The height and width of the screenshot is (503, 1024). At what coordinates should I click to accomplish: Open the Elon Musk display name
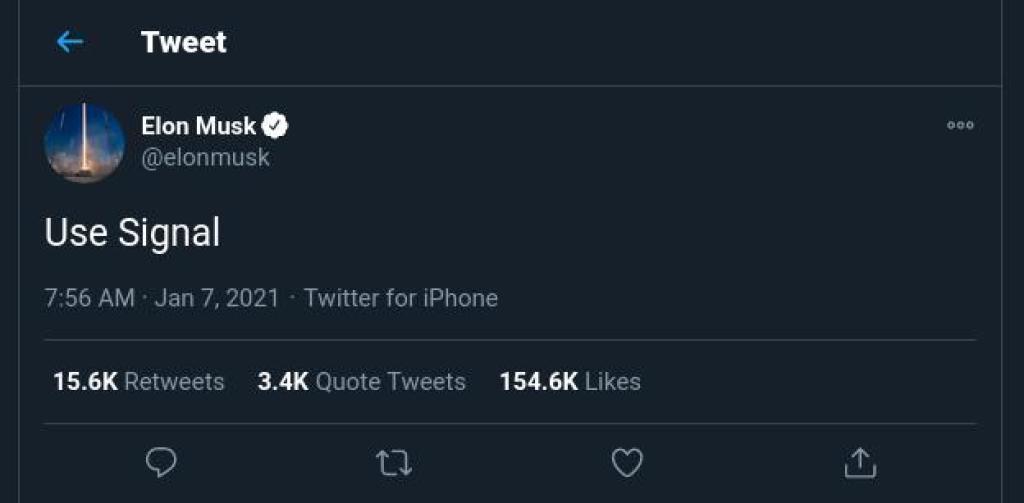pyautogui.click(x=199, y=126)
